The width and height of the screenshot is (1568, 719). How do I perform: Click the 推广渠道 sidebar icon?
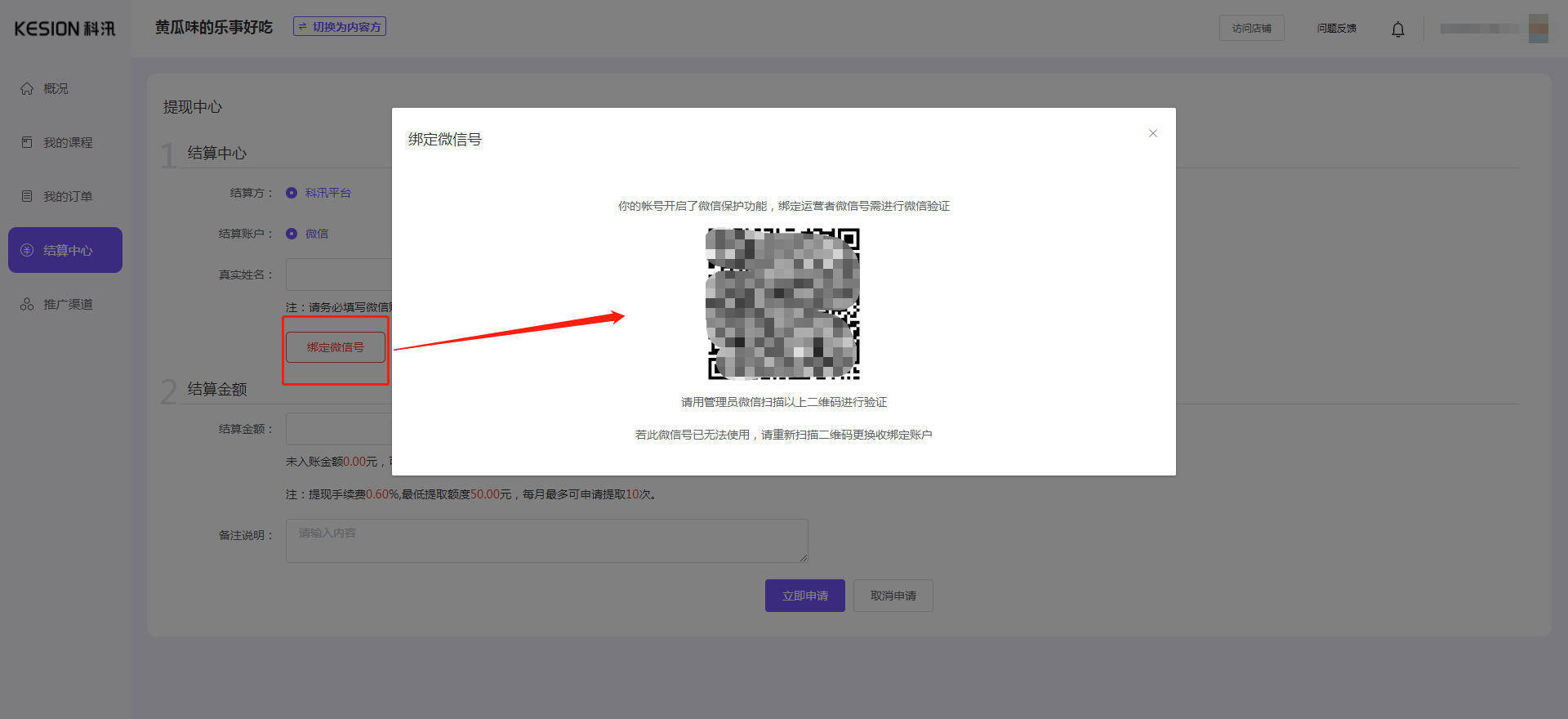click(27, 304)
